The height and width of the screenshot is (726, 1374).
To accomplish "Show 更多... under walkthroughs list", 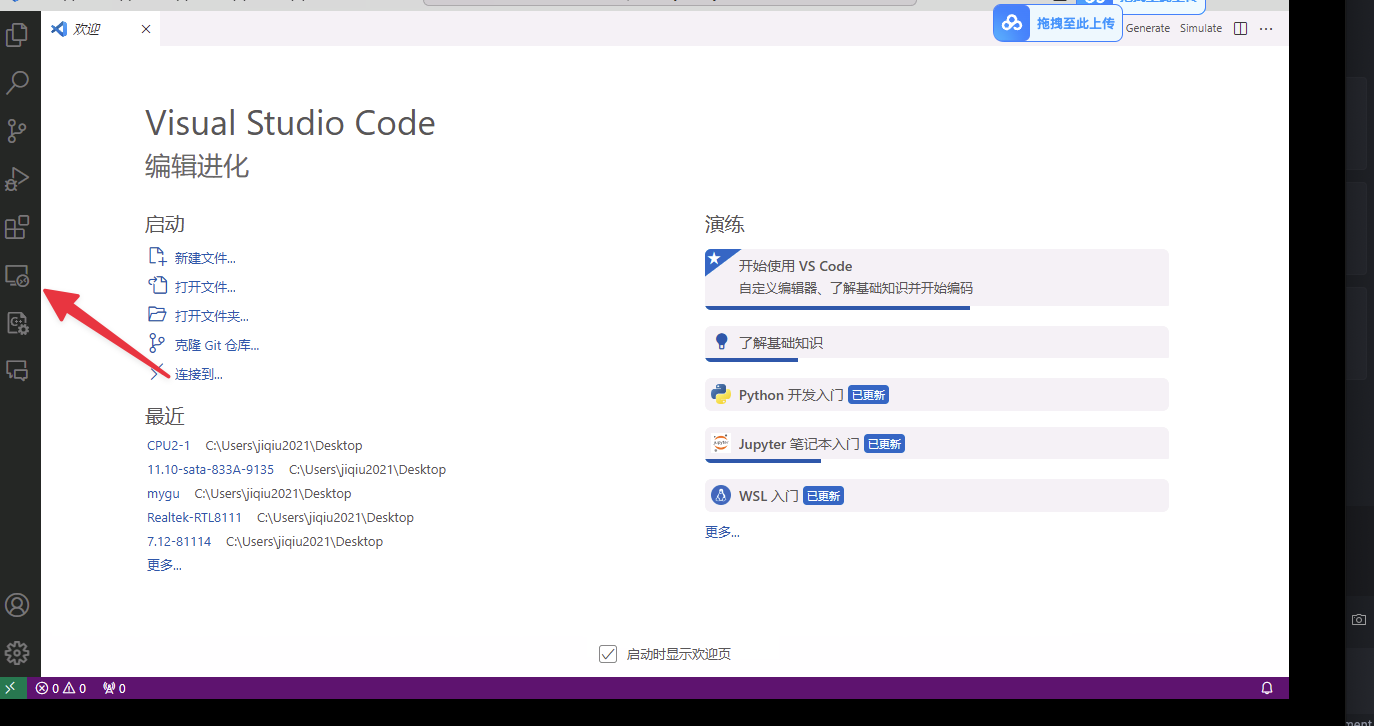I will 722,532.
